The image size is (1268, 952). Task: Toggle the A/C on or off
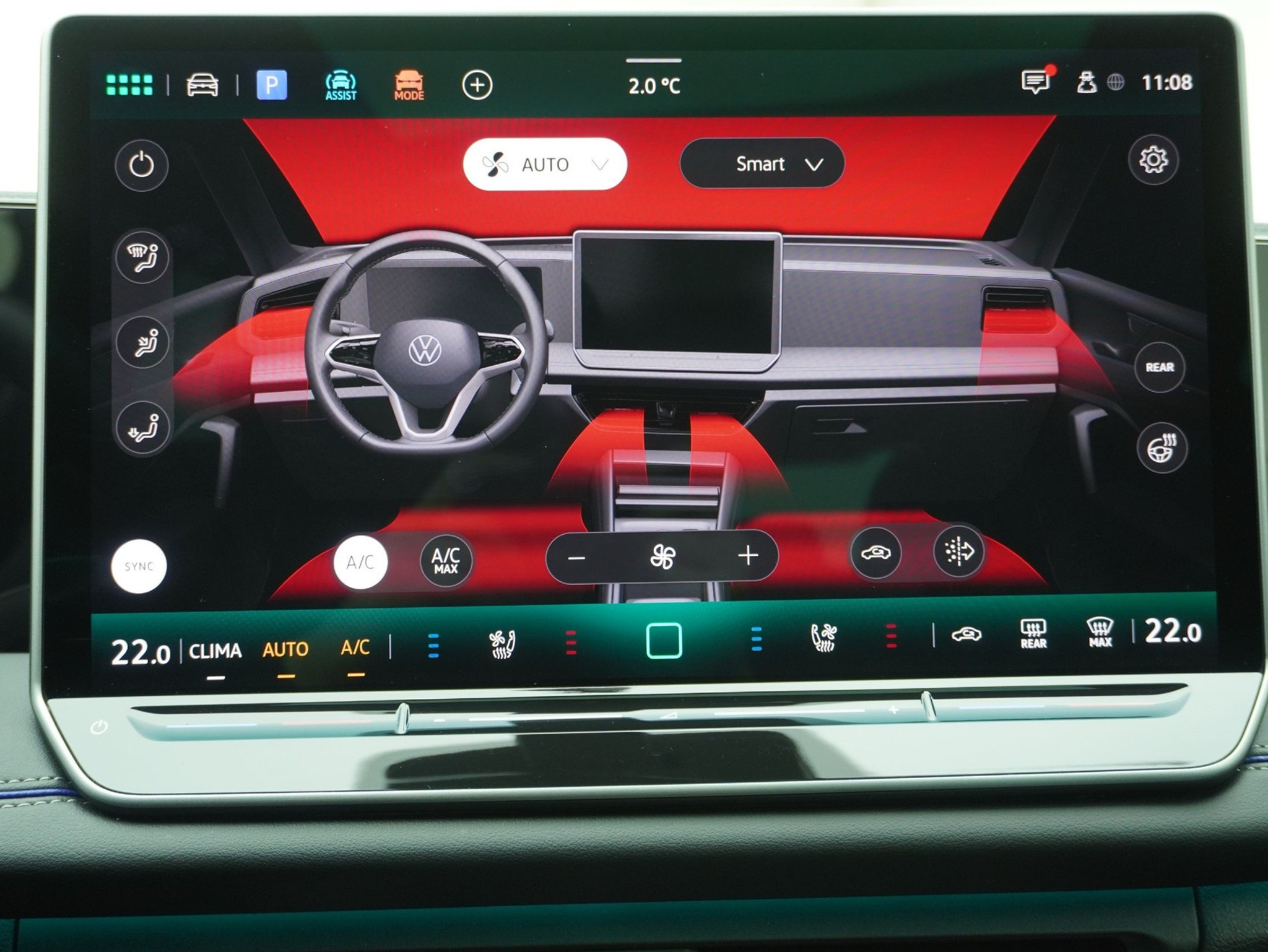pos(360,560)
